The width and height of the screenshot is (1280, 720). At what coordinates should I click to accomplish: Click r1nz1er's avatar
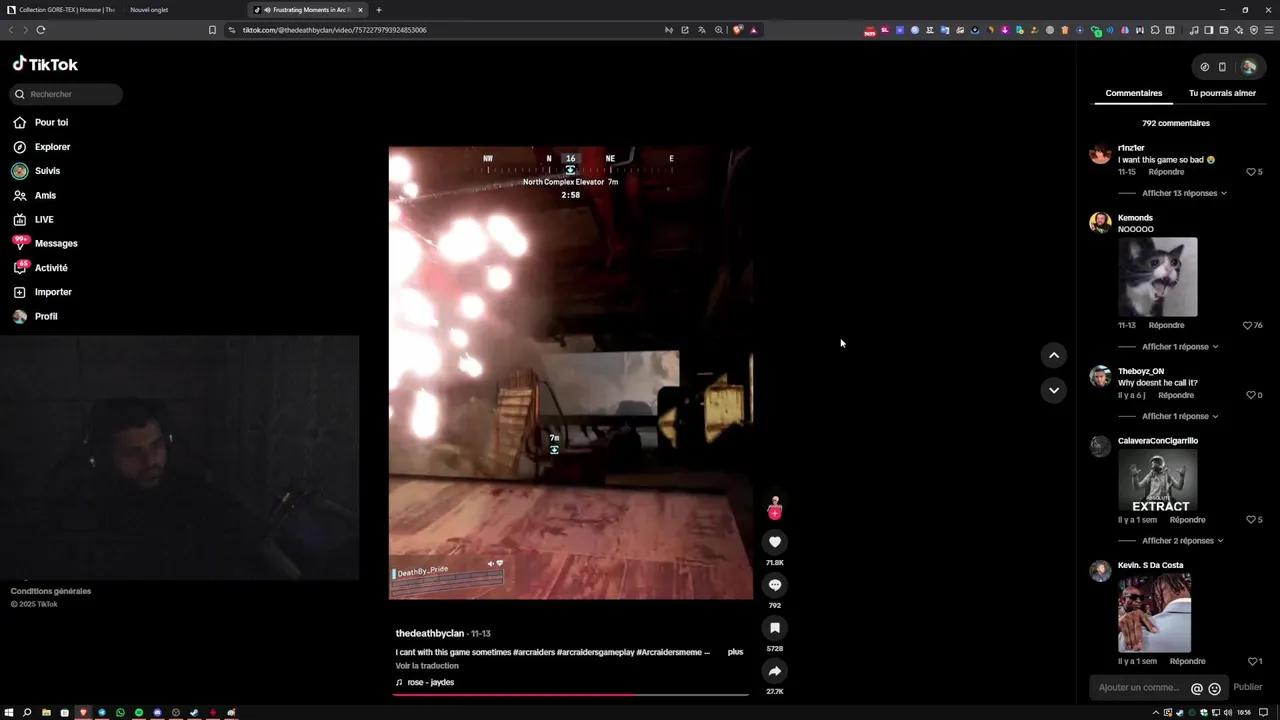pyautogui.click(x=1100, y=154)
